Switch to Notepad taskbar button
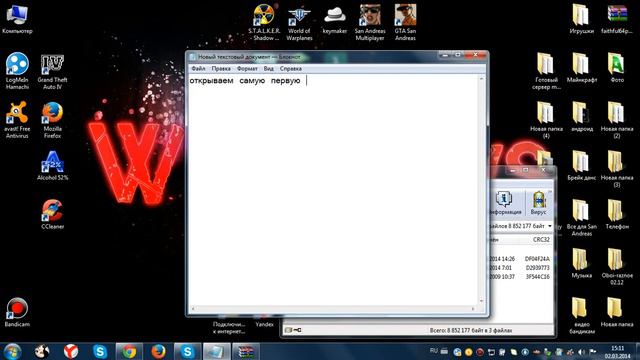This screenshot has width=640, height=360. click(217, 351)
